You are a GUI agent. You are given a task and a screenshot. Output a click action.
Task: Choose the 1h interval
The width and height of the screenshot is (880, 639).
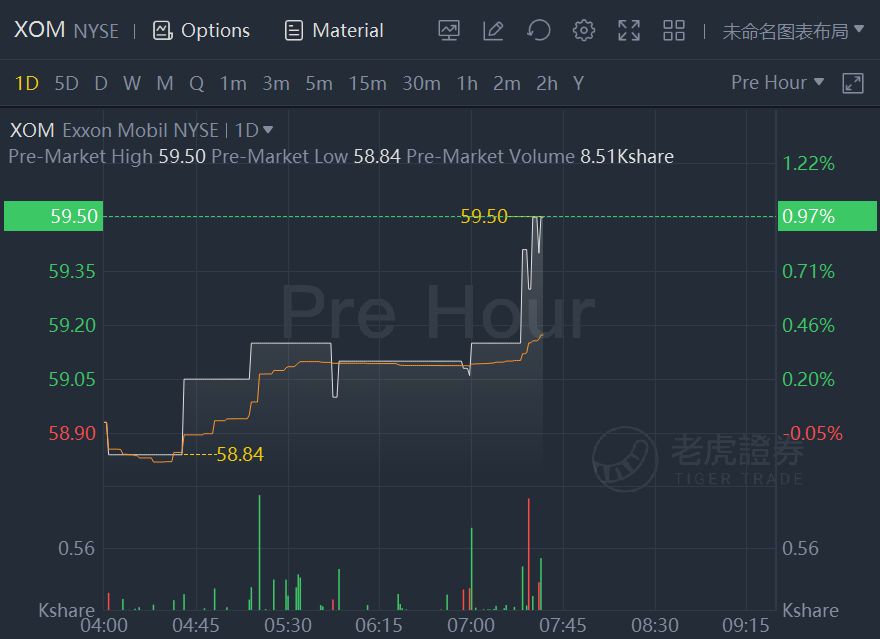(x=467, y=84)
